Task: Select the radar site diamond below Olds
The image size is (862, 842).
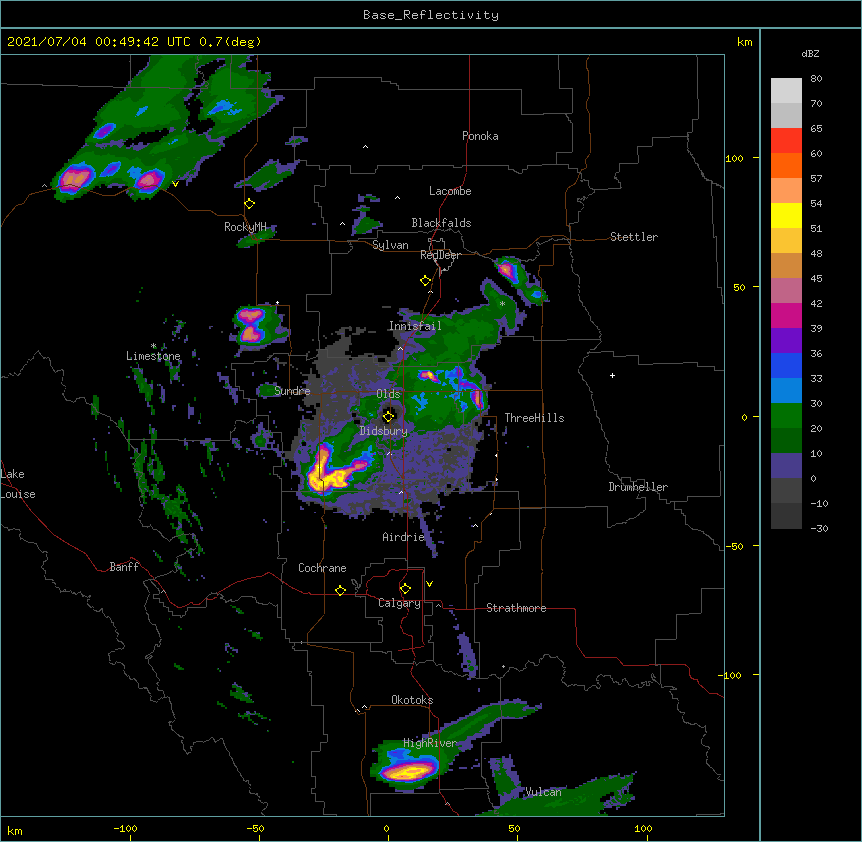Action: (389, 416)
